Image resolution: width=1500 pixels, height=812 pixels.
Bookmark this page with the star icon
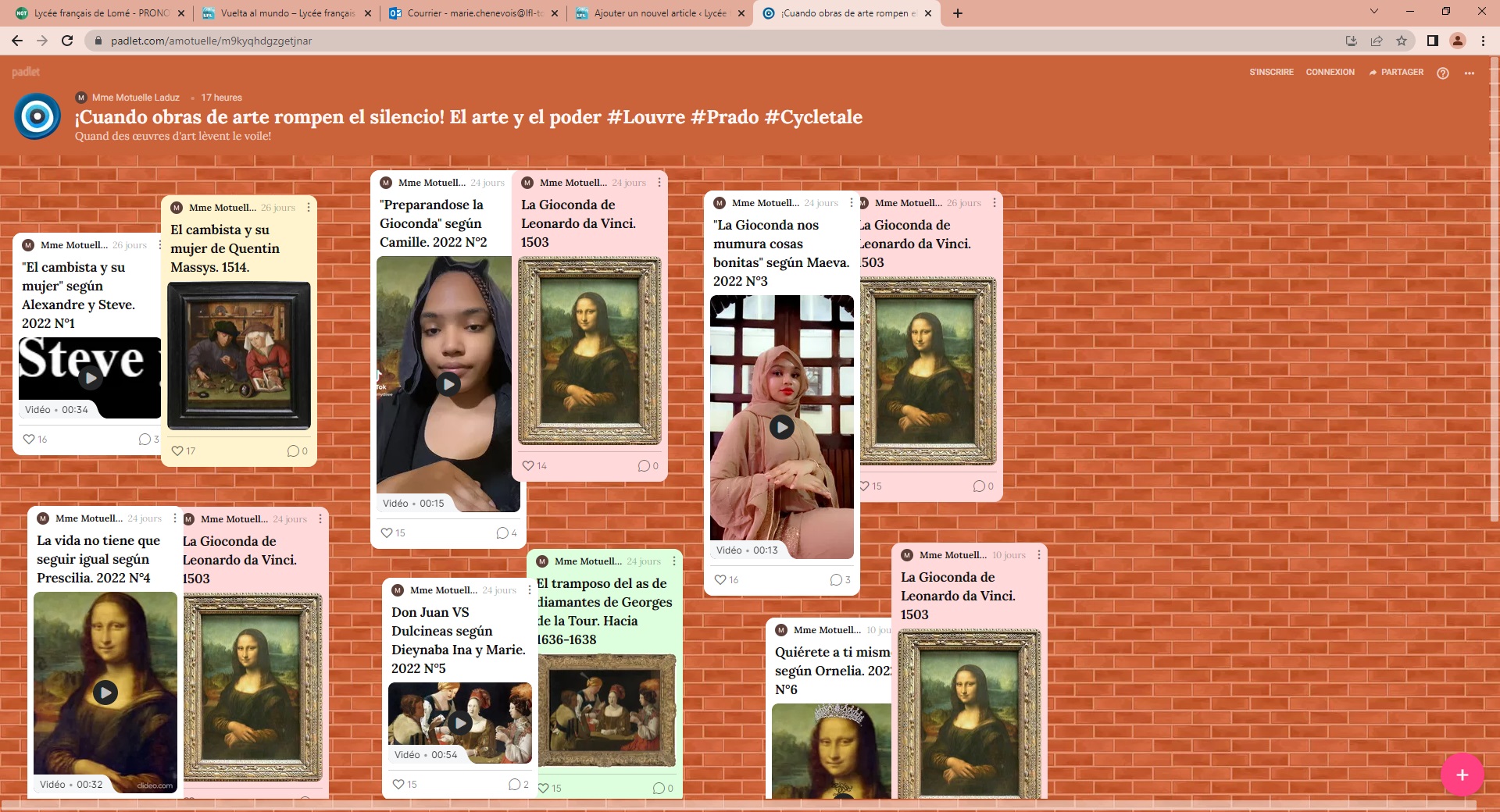[x=1402, y=41]
